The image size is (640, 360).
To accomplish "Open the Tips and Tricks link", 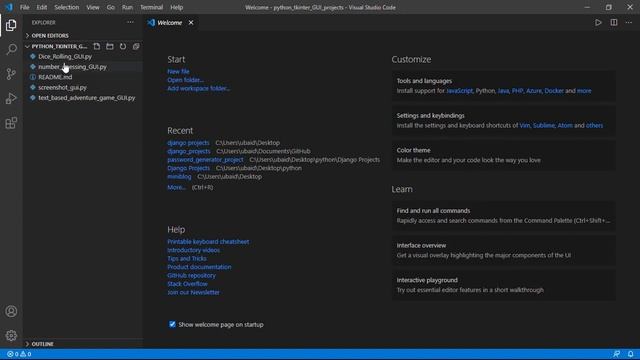I will [187, 258].
